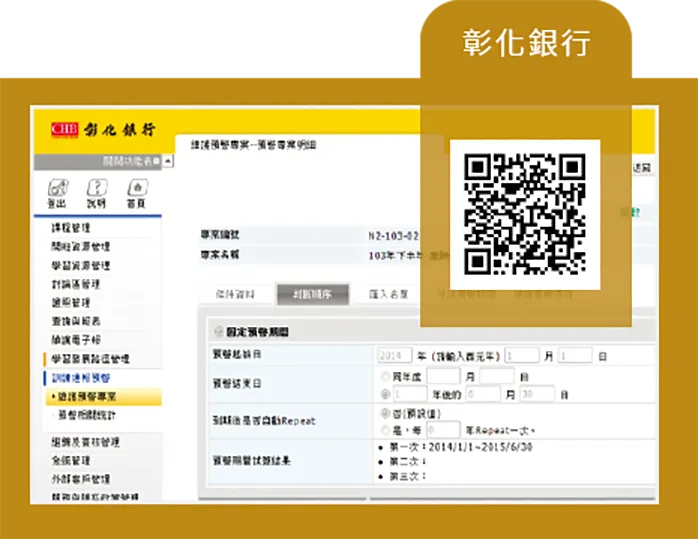
Task: Expand 課程管理 in the sidebar menu
Action: pyautogui.click(x=72, y=228)
